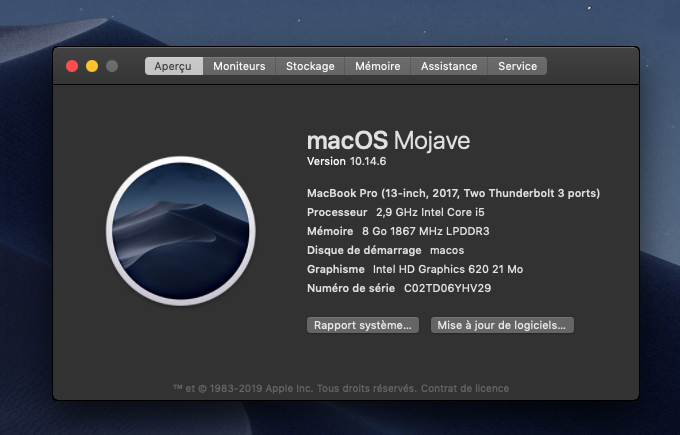
Task: Click memory value 8 Go 1867 MHz LPDDR3
Action: (x=425, y=231)
